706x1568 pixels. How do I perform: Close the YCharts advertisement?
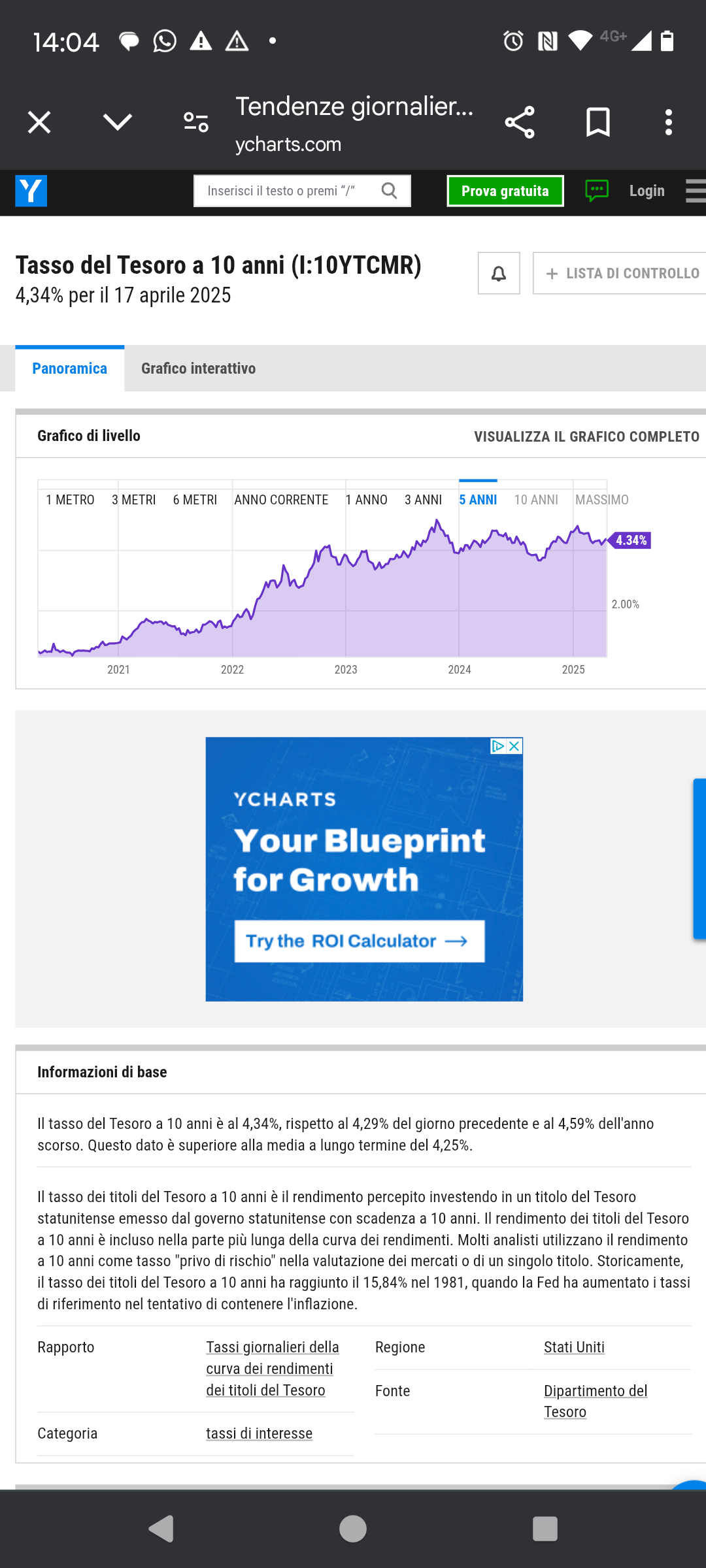514,746
